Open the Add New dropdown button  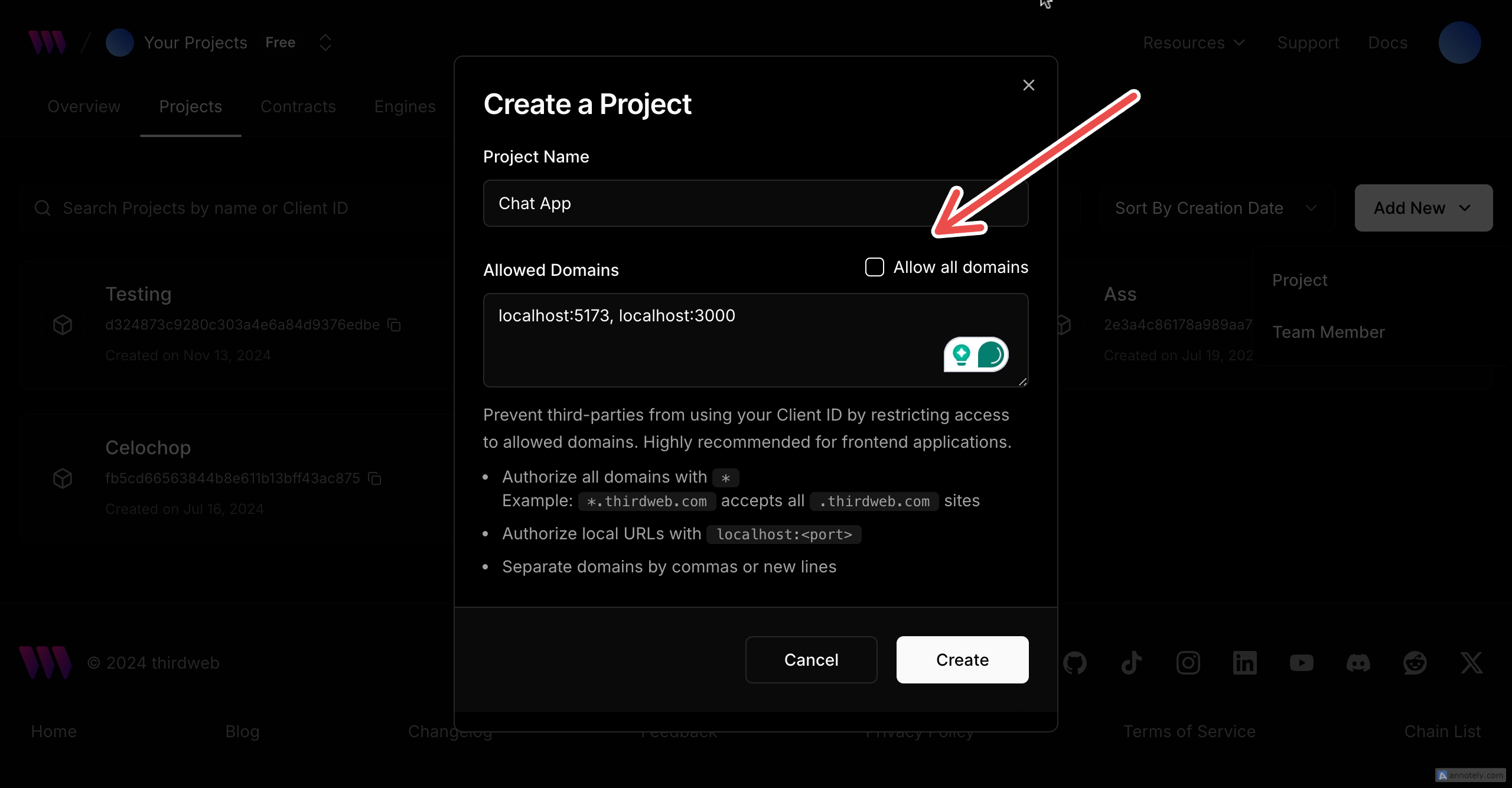(1423, 208)
